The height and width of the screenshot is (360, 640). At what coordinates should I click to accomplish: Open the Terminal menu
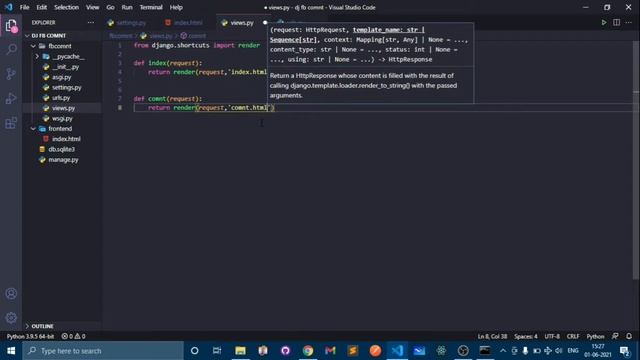coord(151,7)
